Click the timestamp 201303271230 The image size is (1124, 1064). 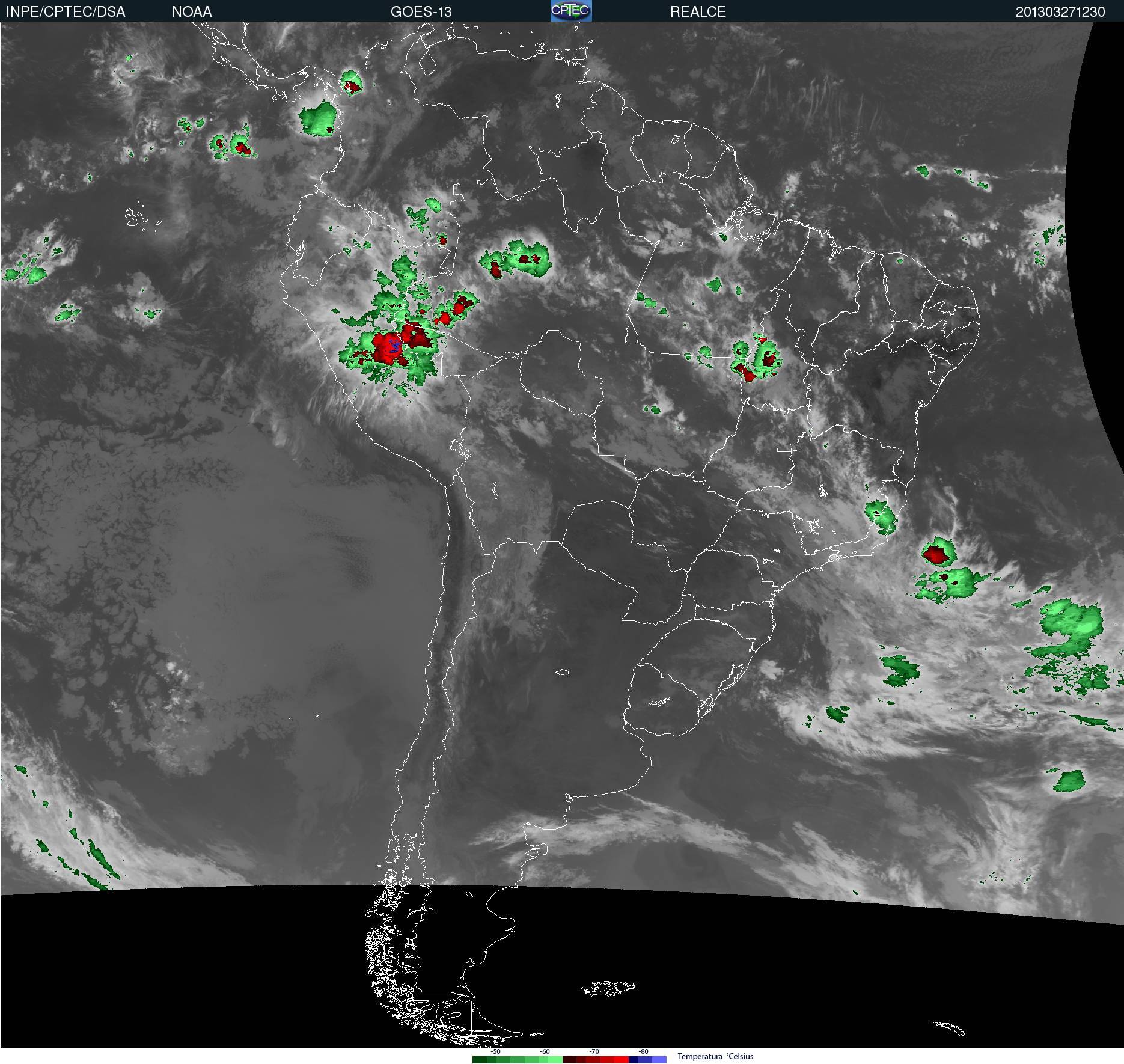[x=1060, y=11]
